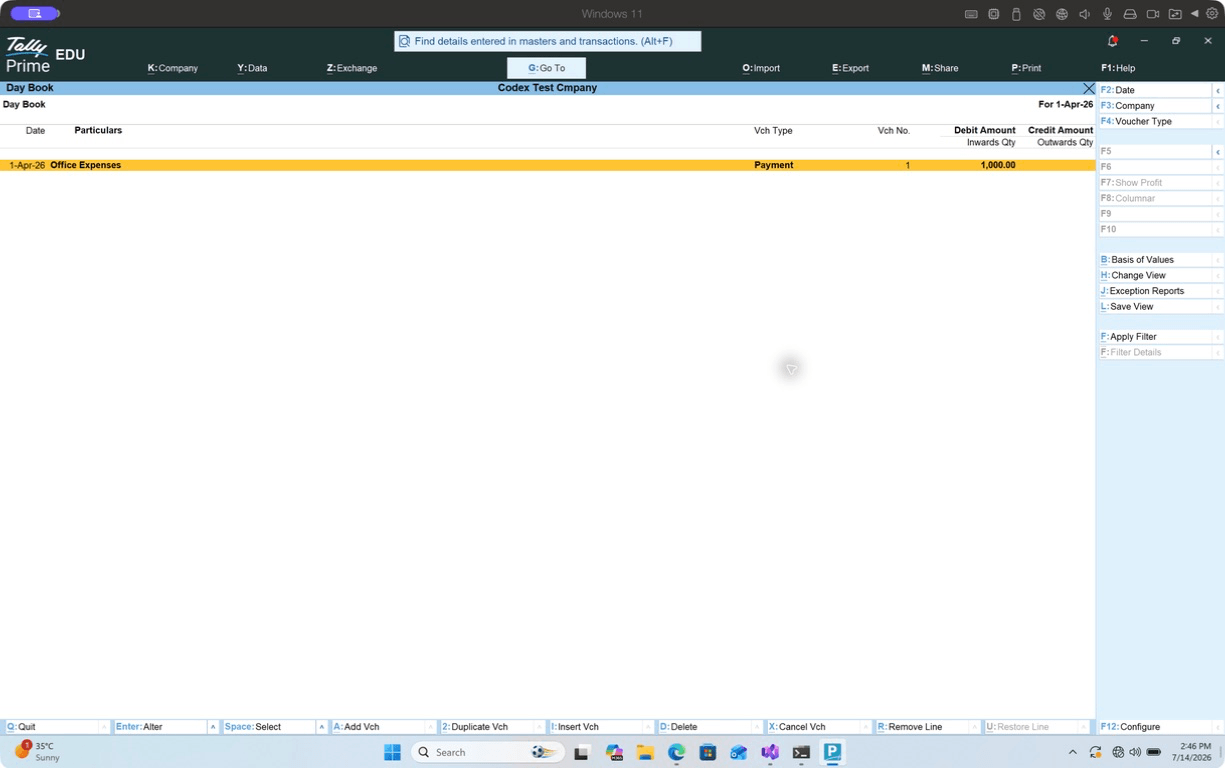Show hidden system tray icons
This screenshot has height=768, width=1225.
coord(1073,752)
